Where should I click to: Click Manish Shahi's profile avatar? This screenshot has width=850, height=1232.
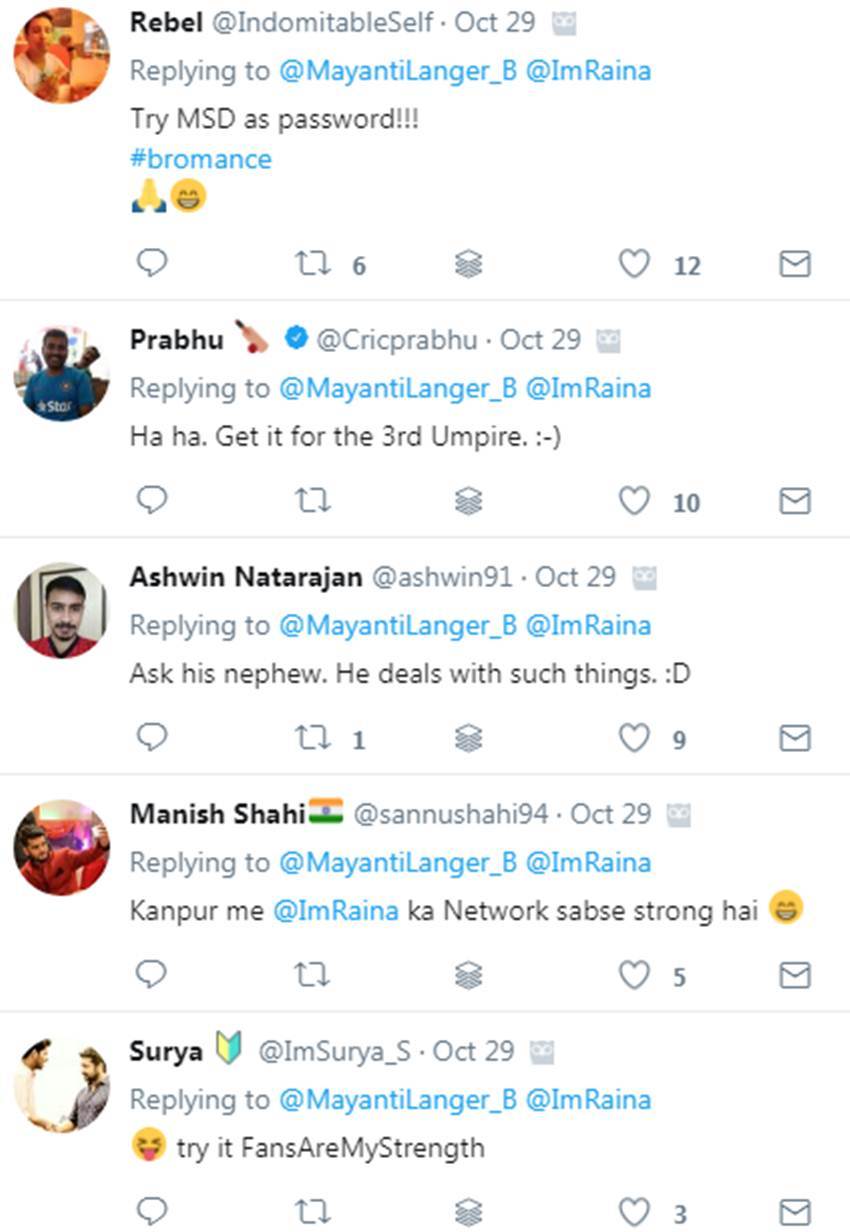click(x=61, y=847)
